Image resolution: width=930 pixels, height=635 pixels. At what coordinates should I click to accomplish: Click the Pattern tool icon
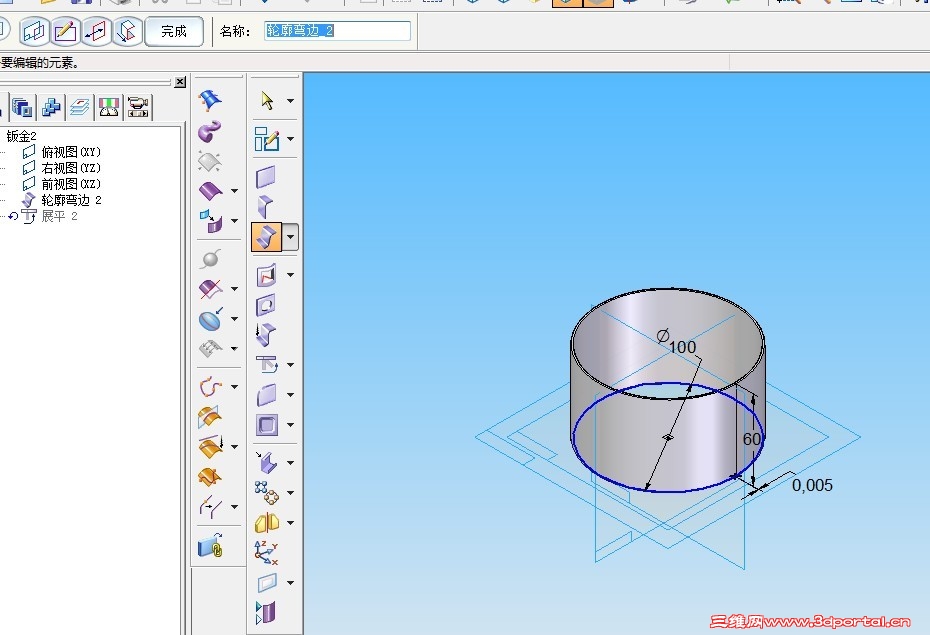(266, 492)
